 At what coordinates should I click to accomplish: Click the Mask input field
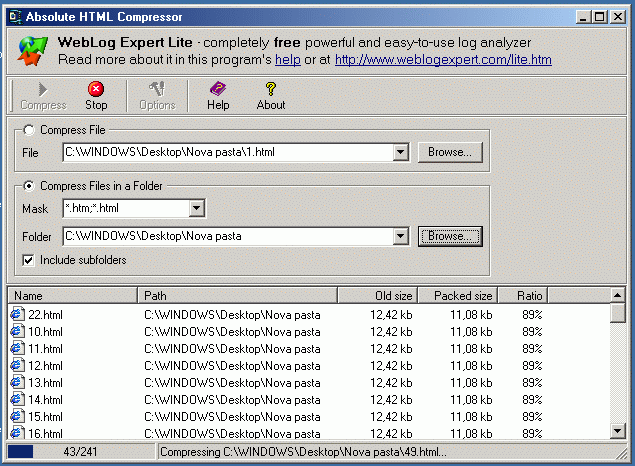click(x=126, y=209)
